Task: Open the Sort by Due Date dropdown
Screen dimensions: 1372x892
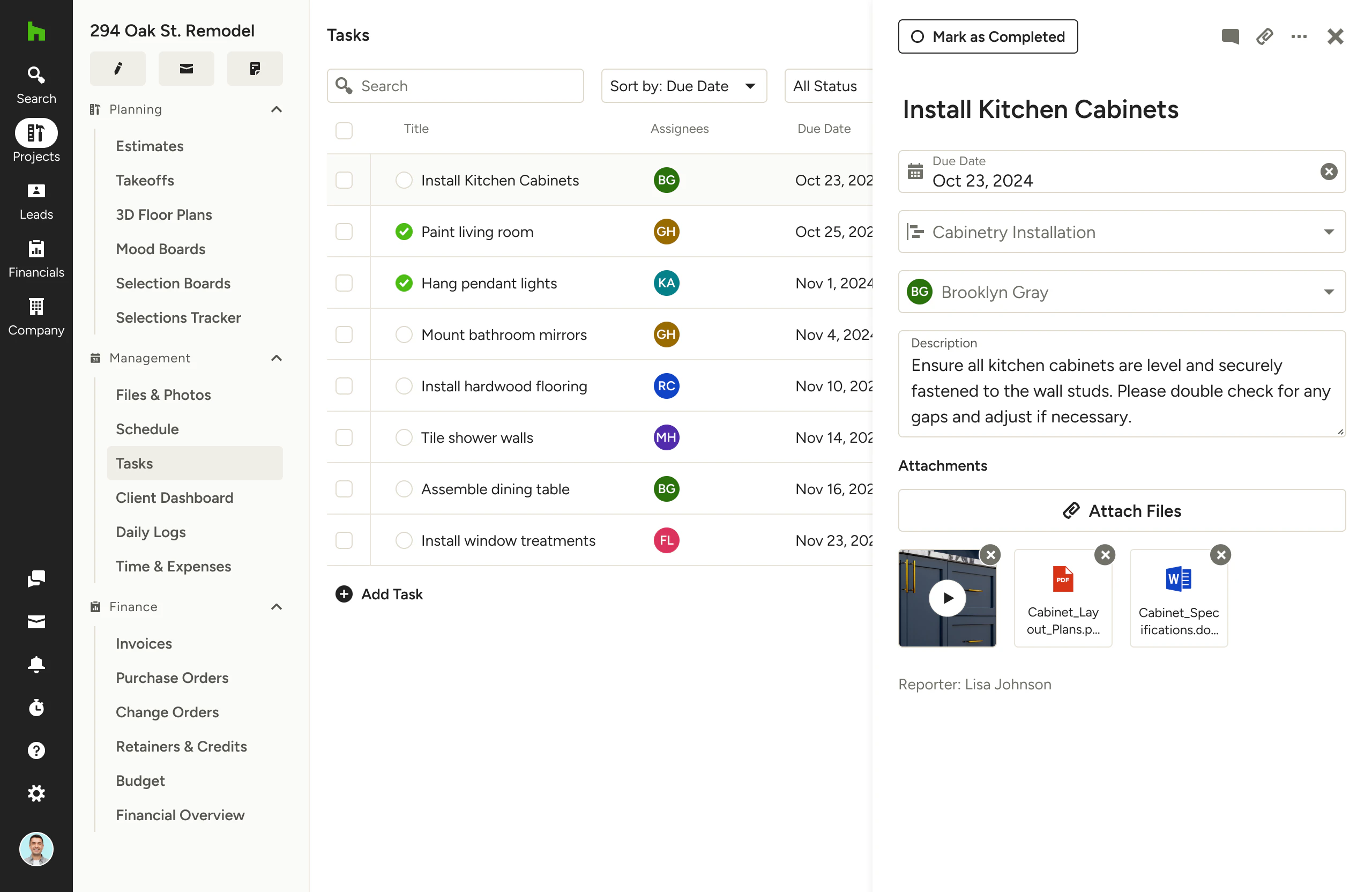Action: [684, 85]
